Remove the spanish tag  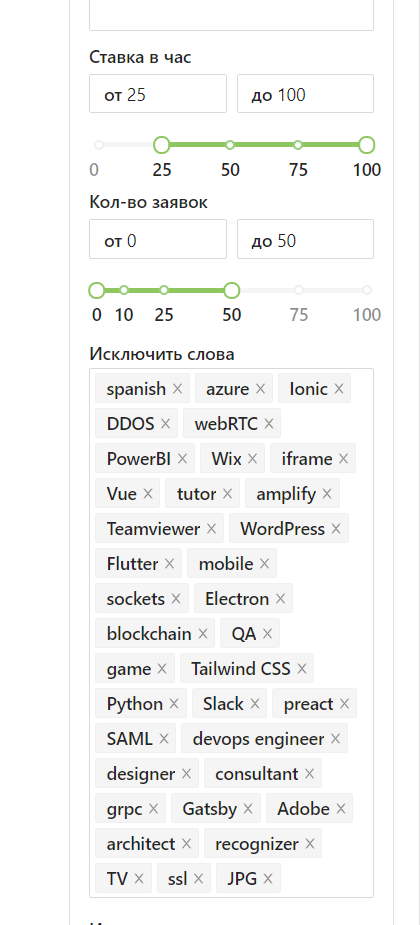(178, 389)
